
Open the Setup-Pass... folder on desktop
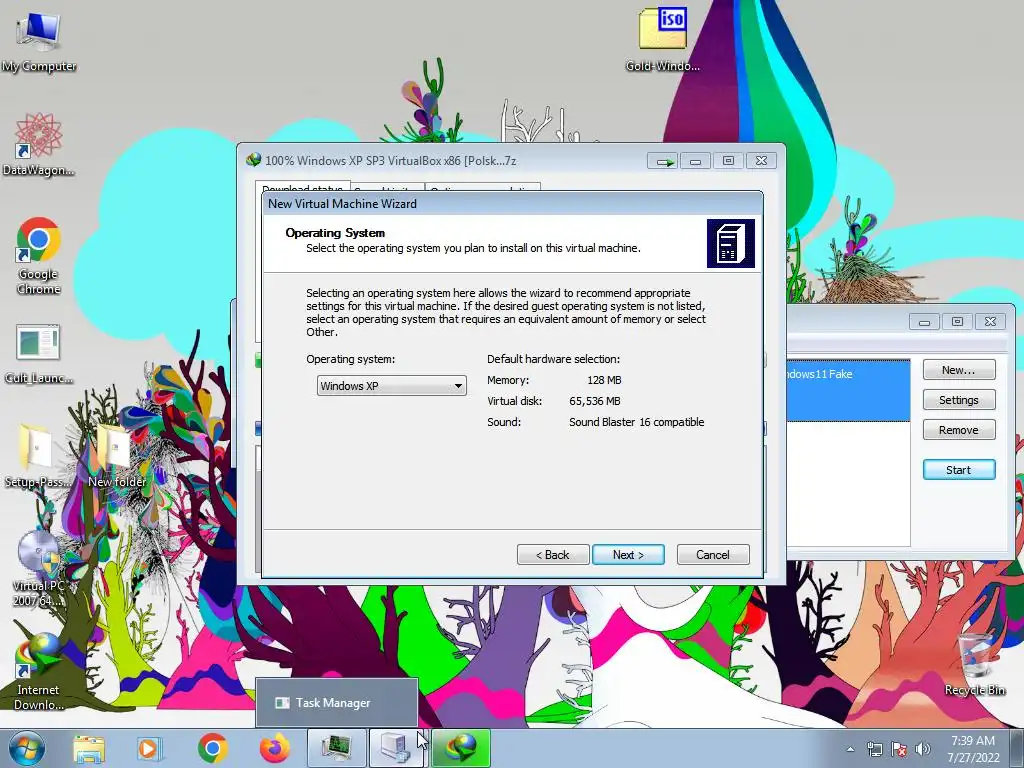[37, 455]
